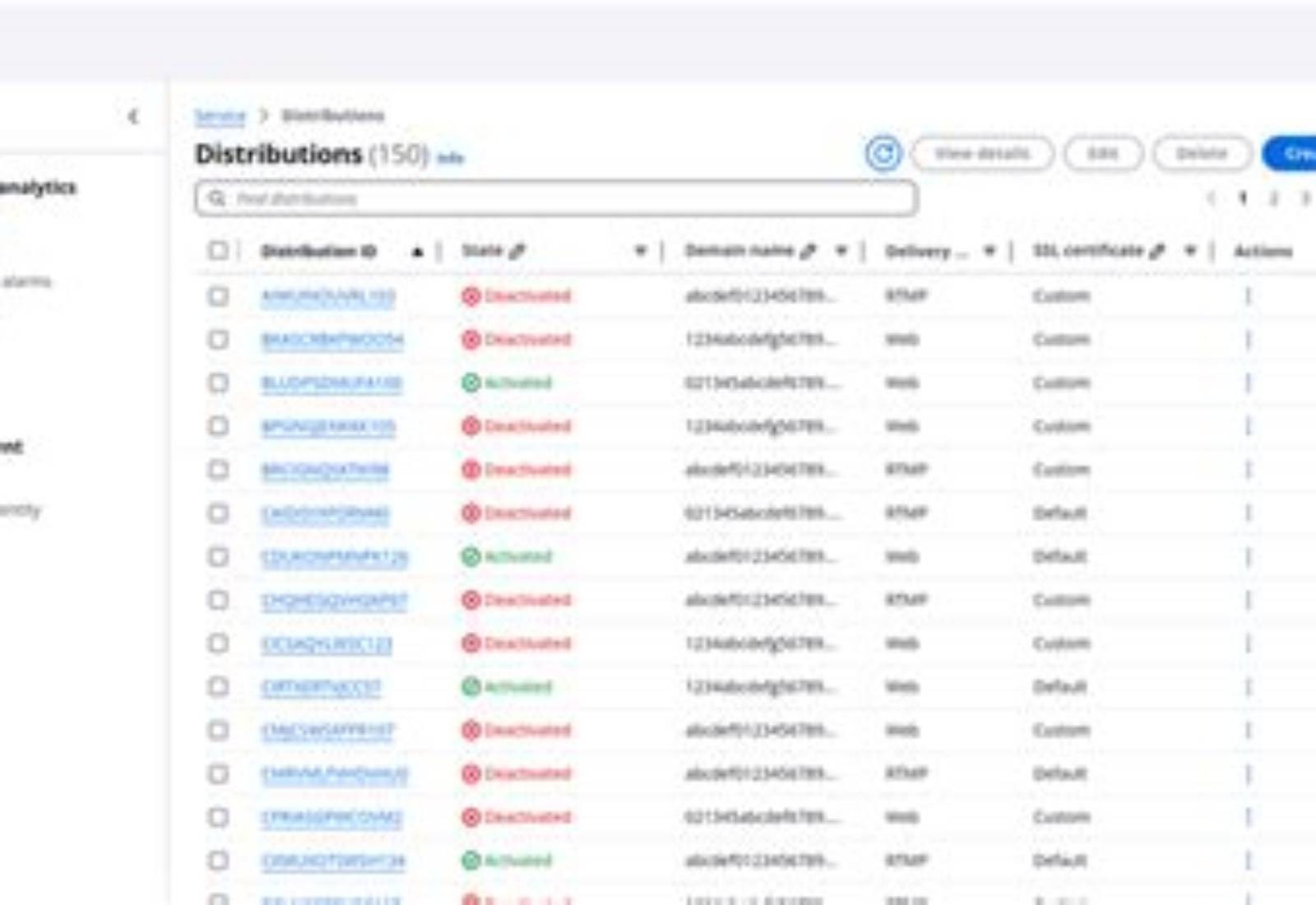
Task: Click the edit pencil beside SSL certificate
Action: tap(1156, 251)
